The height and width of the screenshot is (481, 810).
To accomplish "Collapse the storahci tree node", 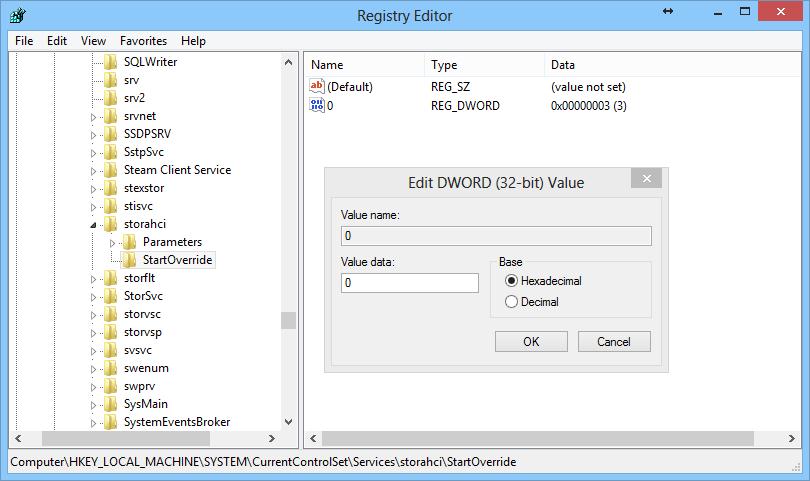I will coord(94,225).
